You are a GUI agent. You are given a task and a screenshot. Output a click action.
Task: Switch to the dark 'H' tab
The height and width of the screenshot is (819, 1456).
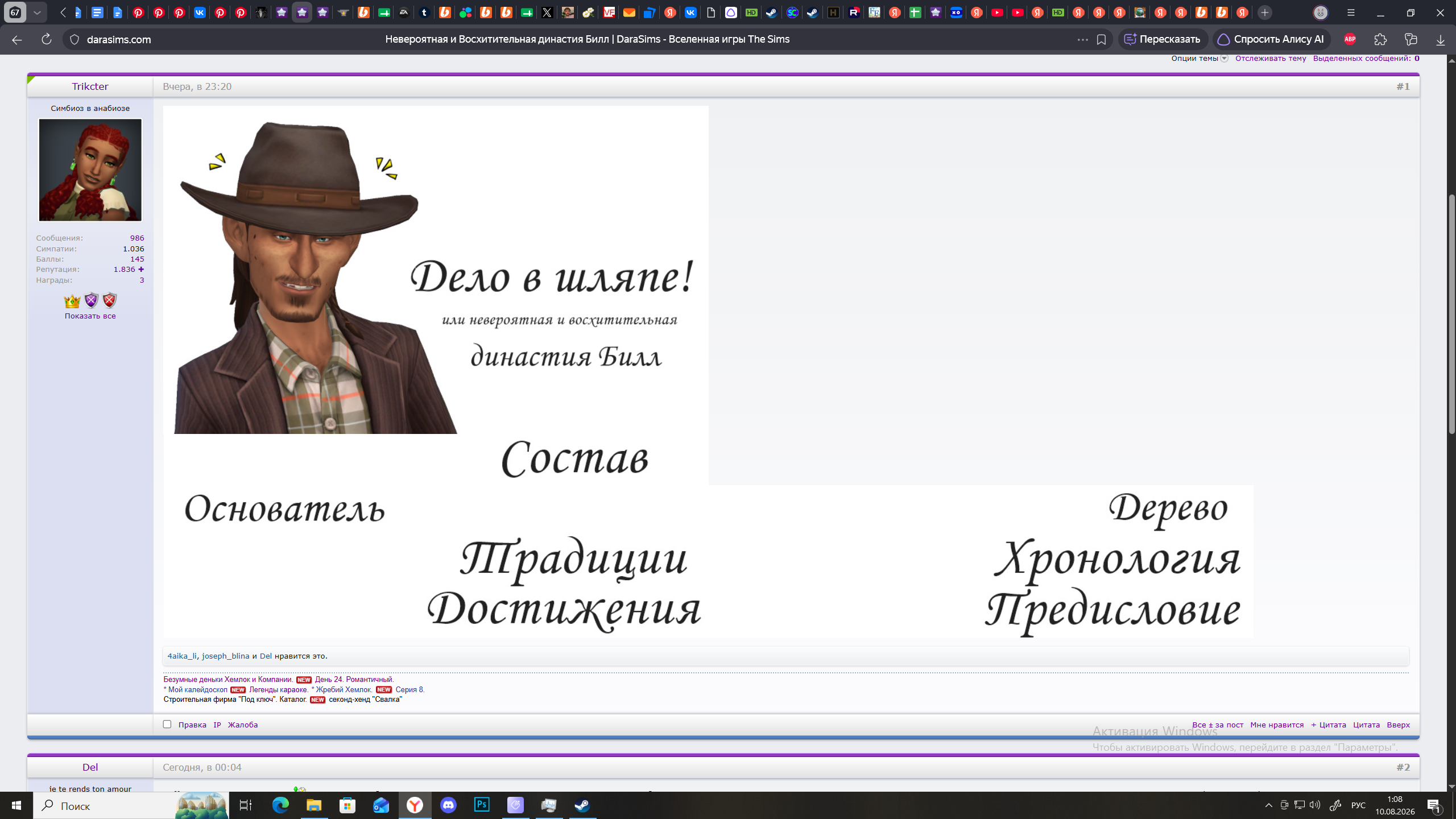point(833,13)
